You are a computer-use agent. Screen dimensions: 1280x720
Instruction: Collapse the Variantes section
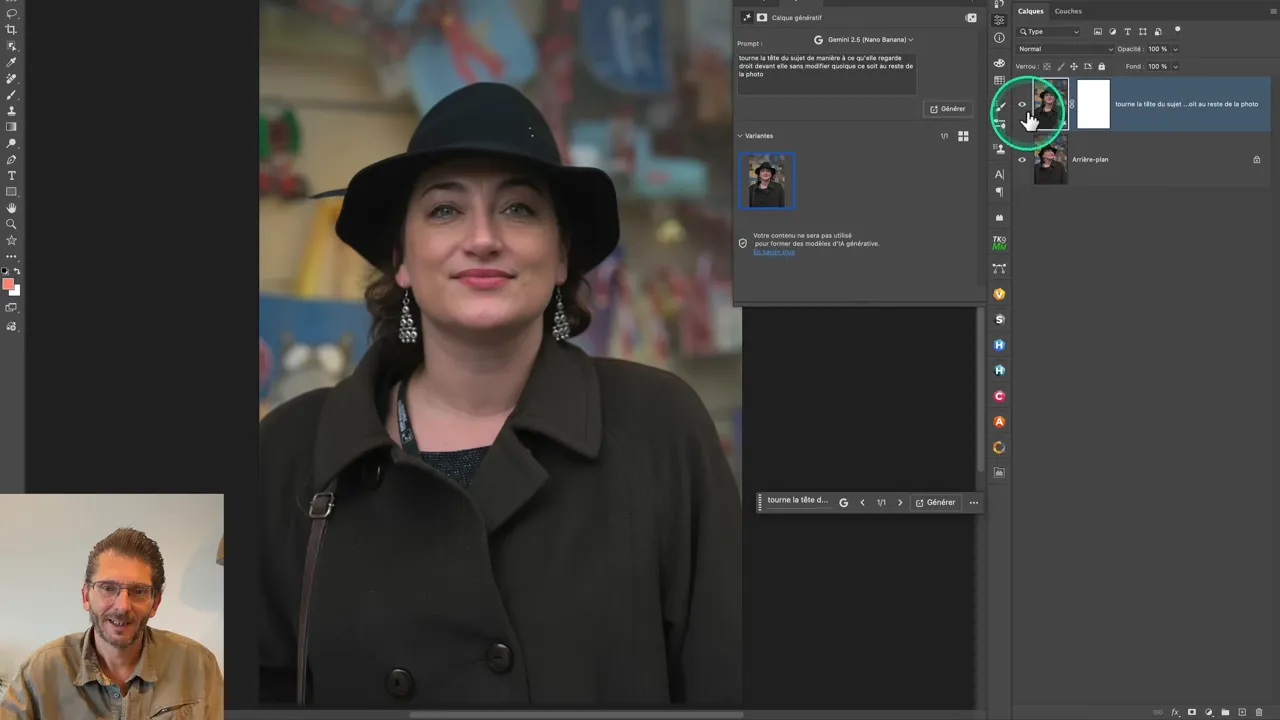pyautogui.click(x=740, y=136)
